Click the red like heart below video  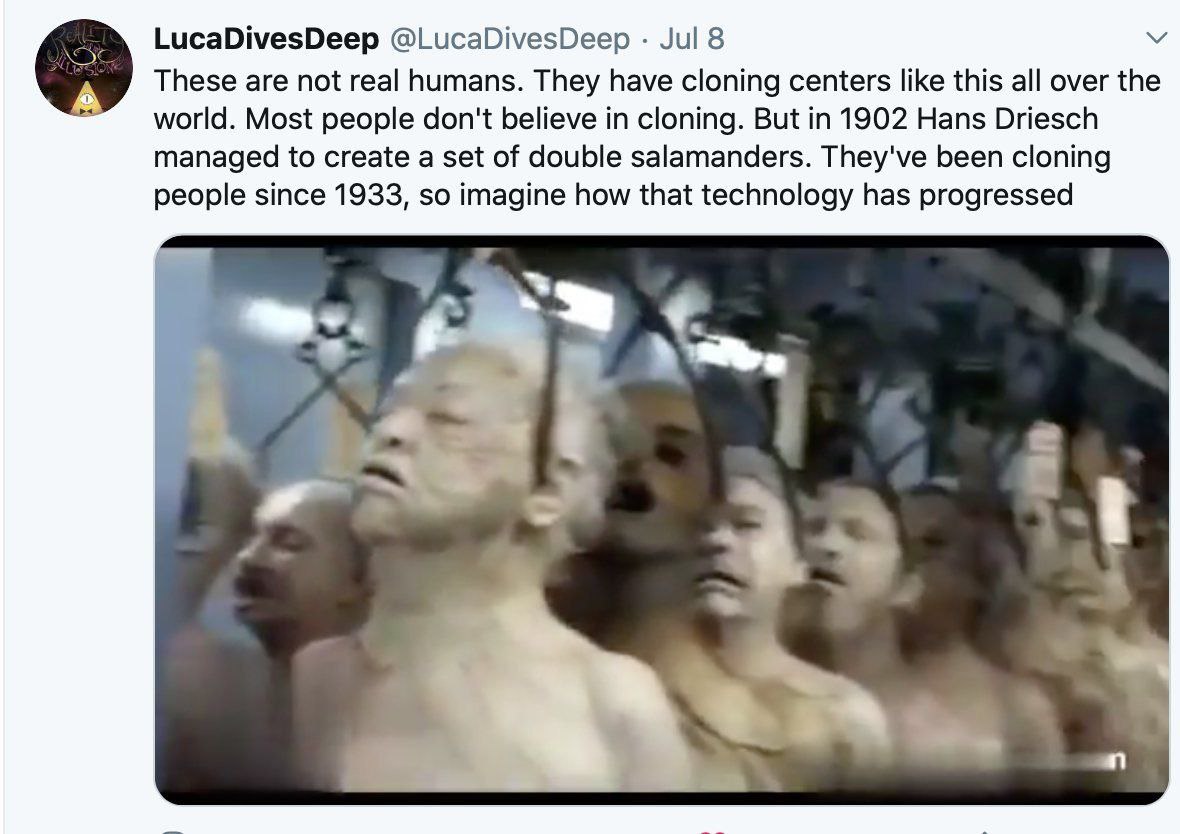coord(712,831)
